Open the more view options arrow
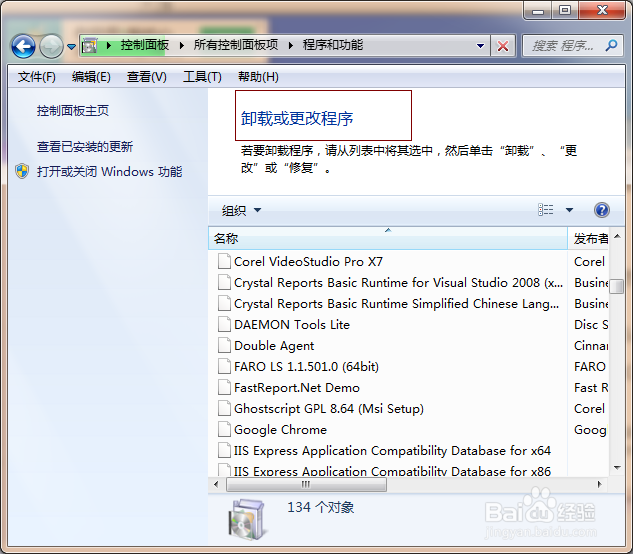 click(569, 210)
